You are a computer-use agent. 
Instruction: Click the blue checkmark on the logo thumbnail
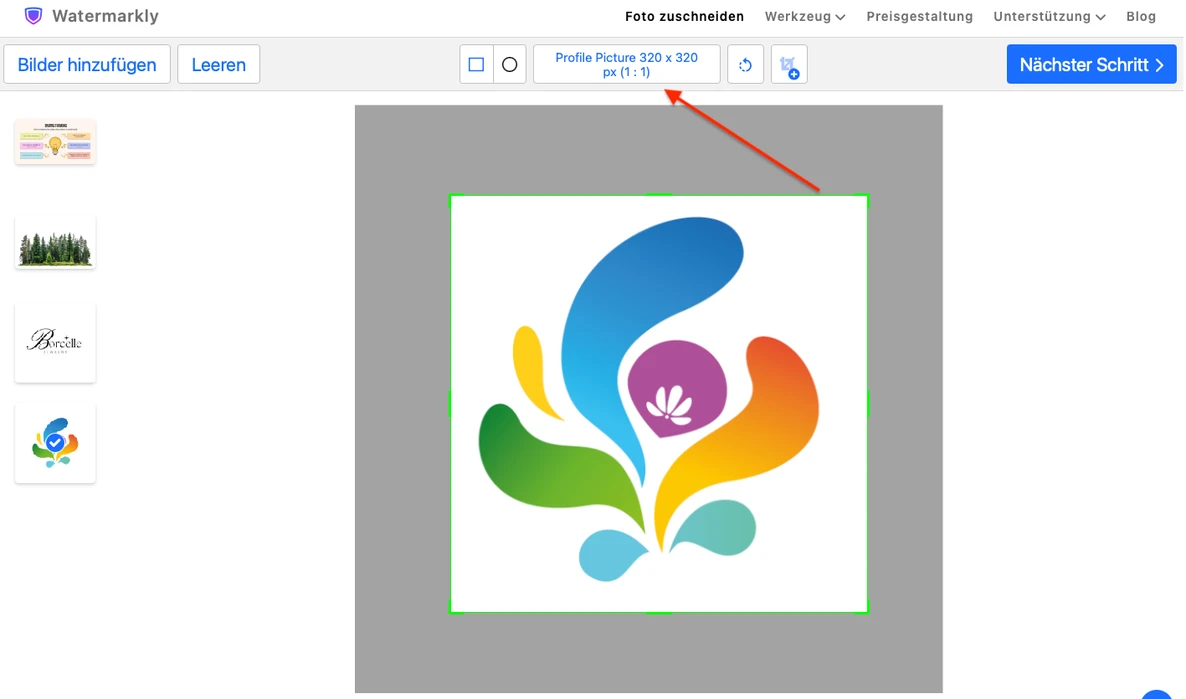pos(55,443)
